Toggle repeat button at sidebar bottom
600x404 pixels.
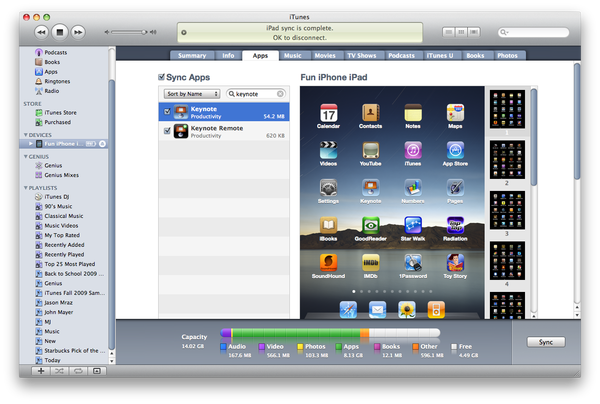click(x=78, y=371)
